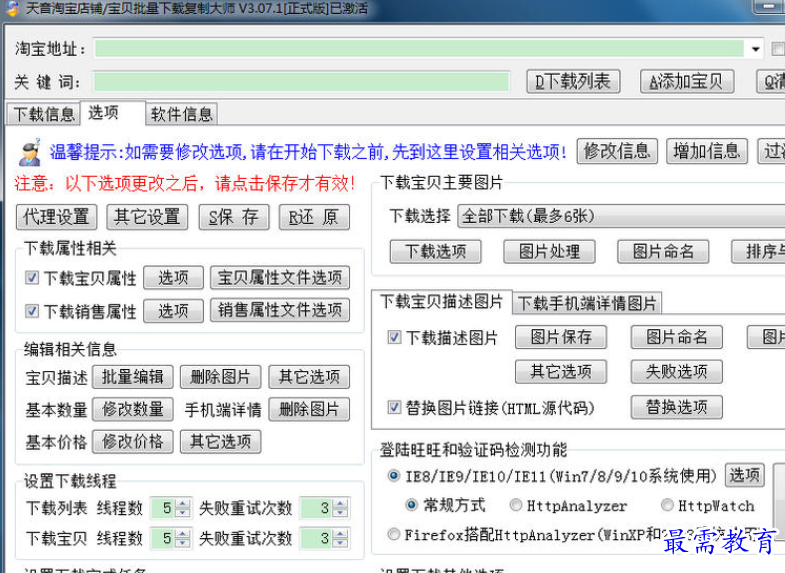The width and height of the screenshot is (785, 573).
Task: Switch to 下载手机端详情图片 tab
Action: (587, 303)
